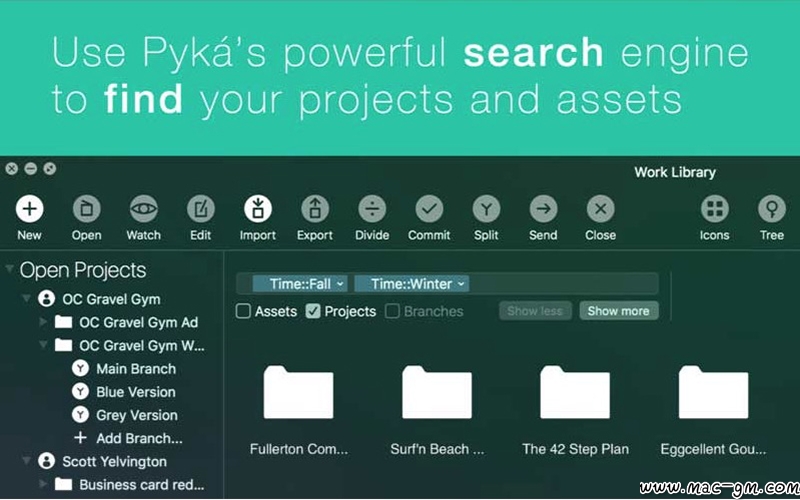Click the Open toolbar icon
The height and width of the screenshot is (500, 800).
click(87, 209)
